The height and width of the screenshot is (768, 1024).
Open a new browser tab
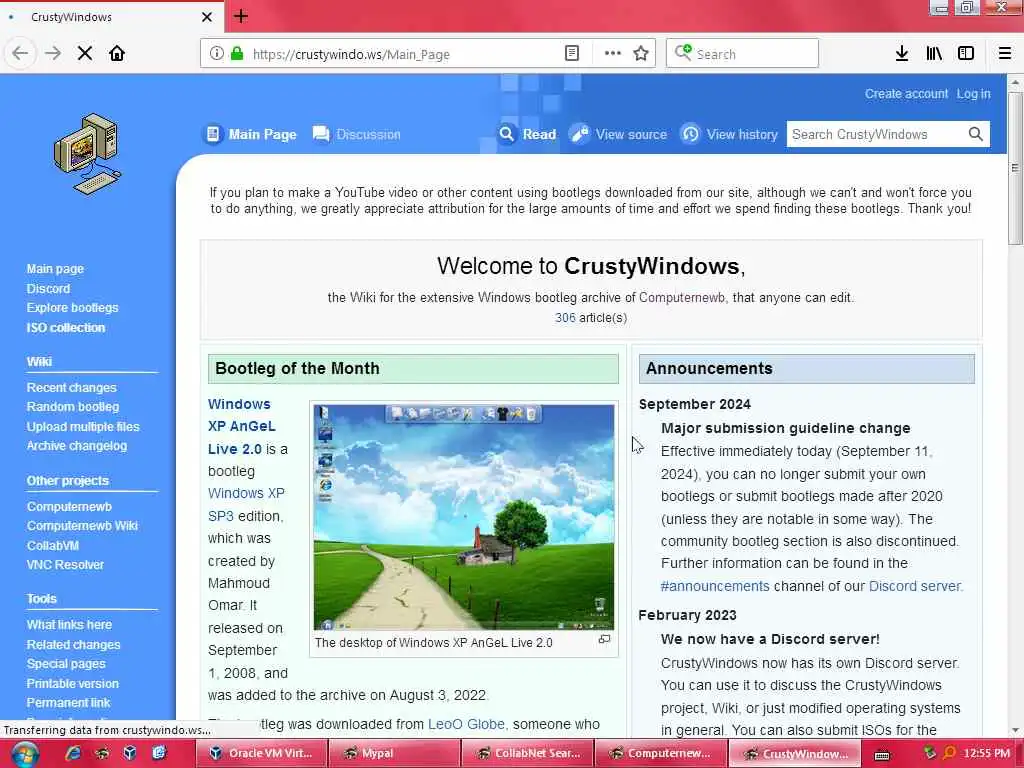coord(241,16)
